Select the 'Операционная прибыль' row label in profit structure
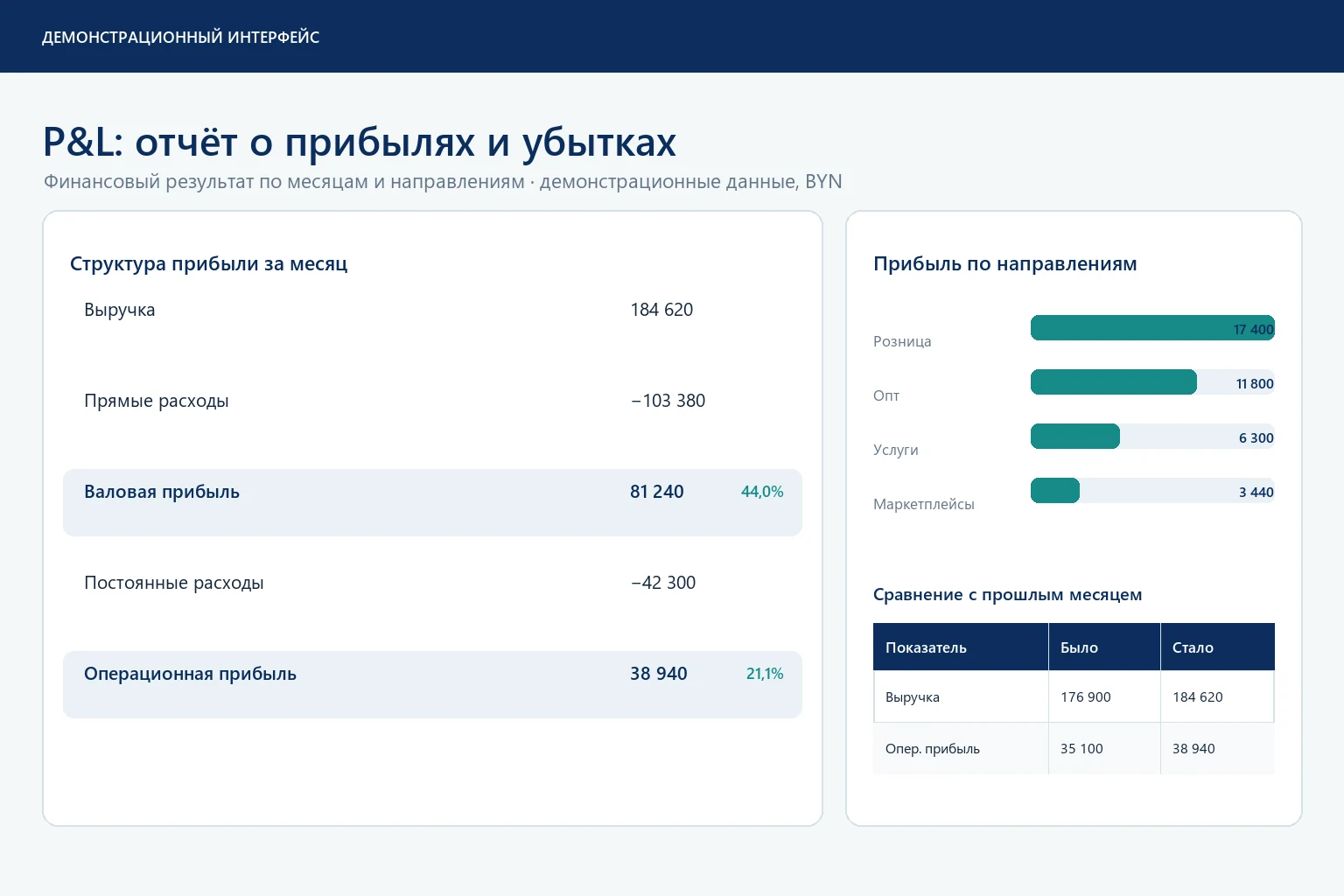 pos(190,674)
